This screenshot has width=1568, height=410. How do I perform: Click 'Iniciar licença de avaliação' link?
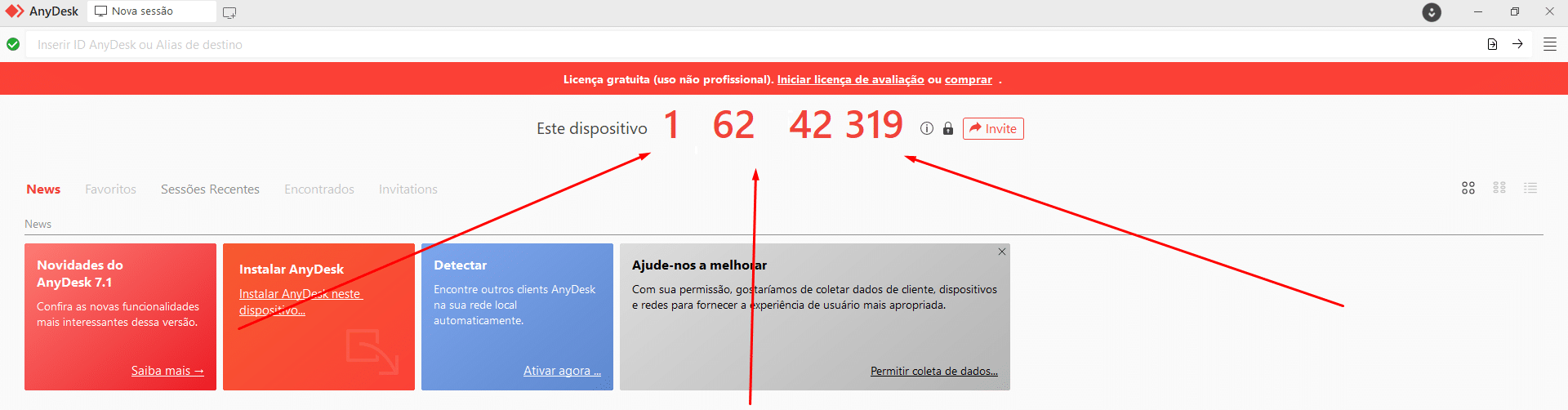pos(850,79)
